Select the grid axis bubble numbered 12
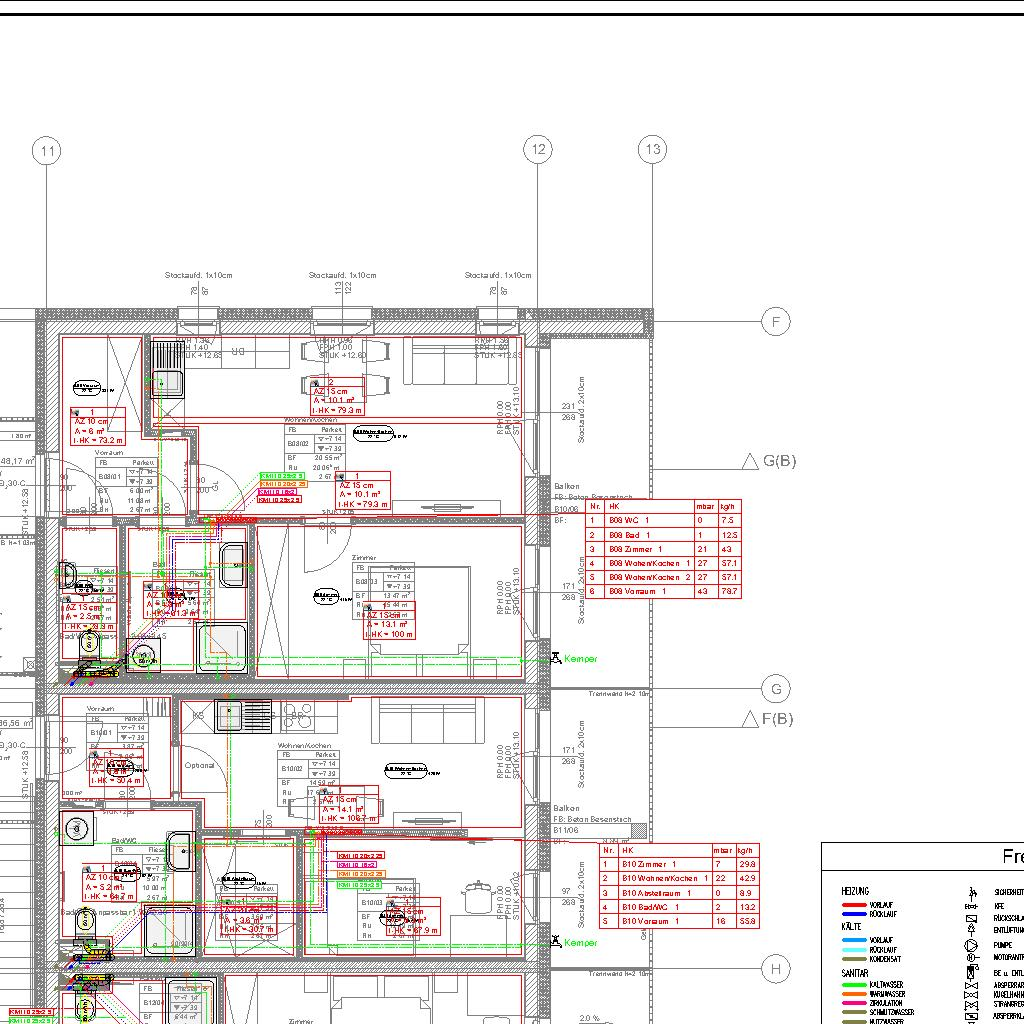Image resolution: width=1024 pixels, height=1024 pixels. 538,150
